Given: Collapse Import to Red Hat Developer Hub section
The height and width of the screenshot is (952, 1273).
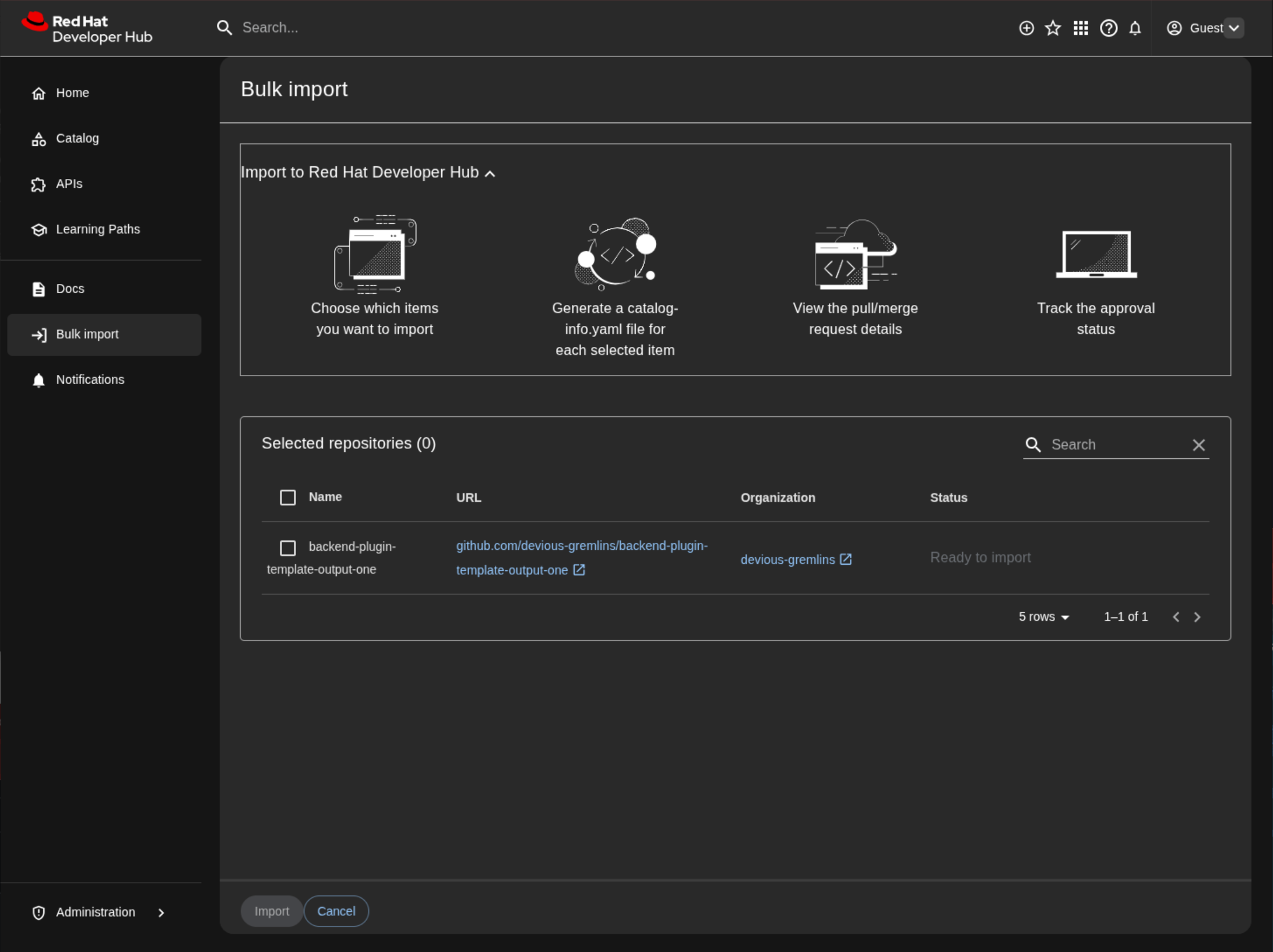Looking at the screenshot, I should pyautogui.click(x=490, y=173).
